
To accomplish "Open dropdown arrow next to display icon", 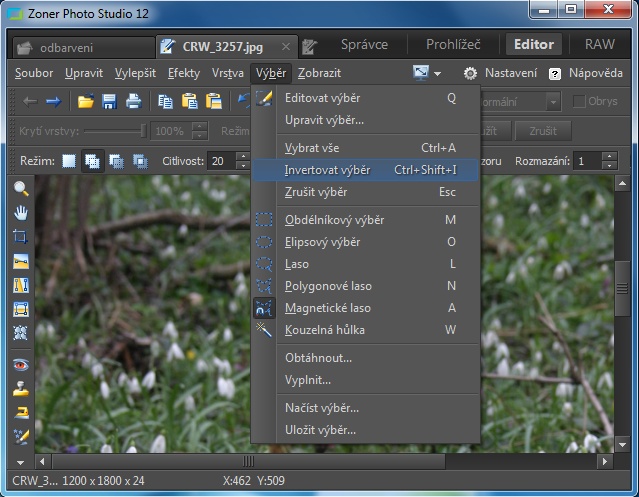I will (x=438, y=74).
